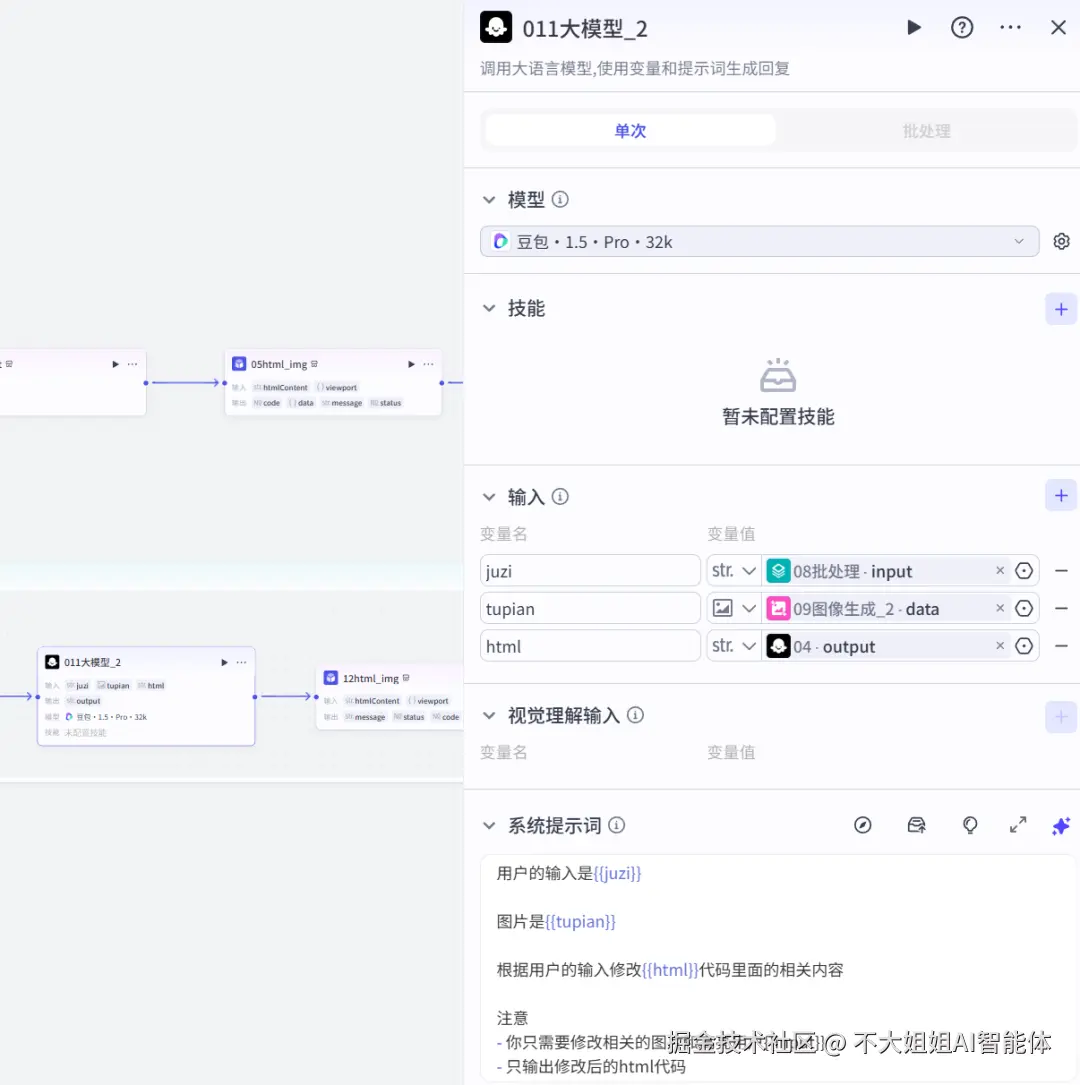The width and height of the screenshot is (1080, 1085).
Task: Click 12html_img node plugin icon
Action: point(331,677)
